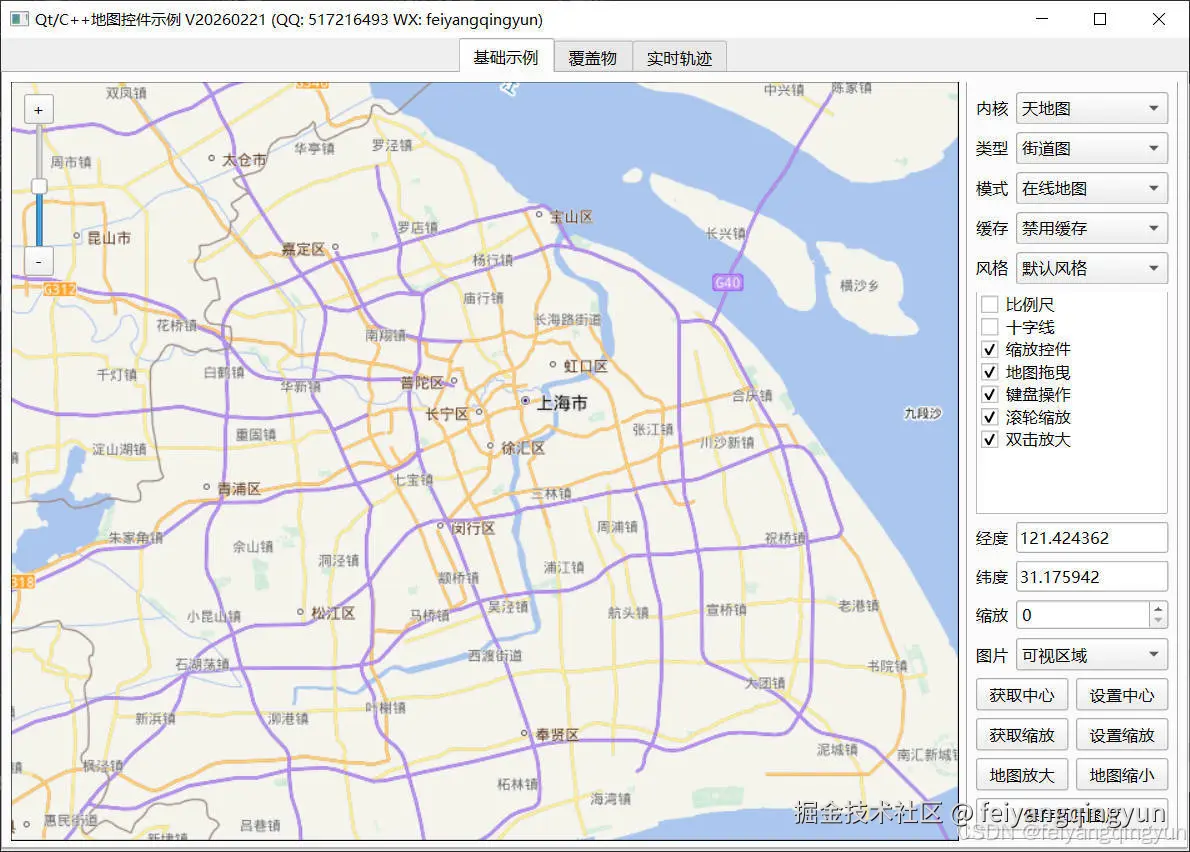Click the 缩放 spin box field

coord(1083,615)
